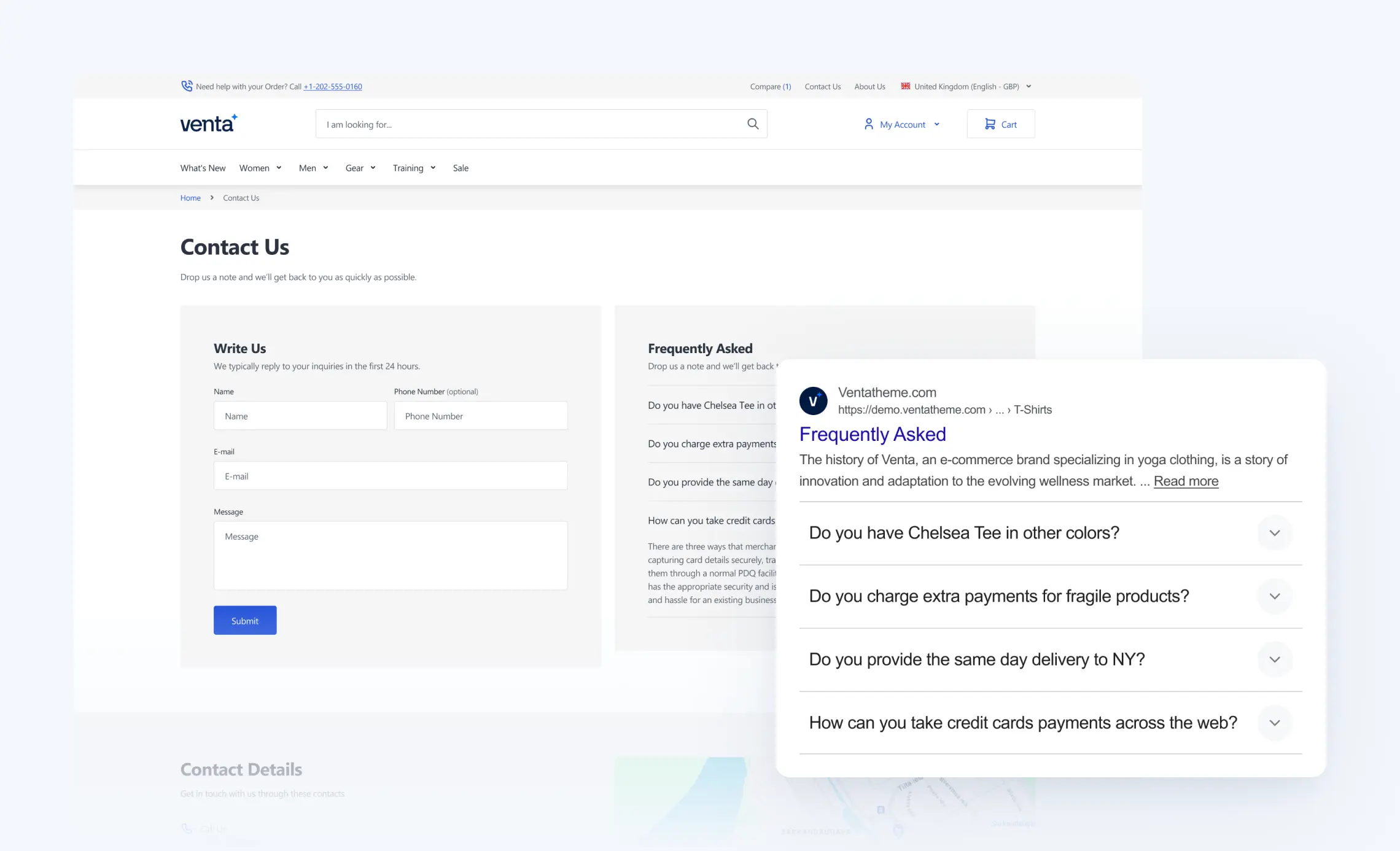Click the Ventatheme.com round V favicon
Image resolution: width=1400 pixels, height=851 pixels.
813,401
